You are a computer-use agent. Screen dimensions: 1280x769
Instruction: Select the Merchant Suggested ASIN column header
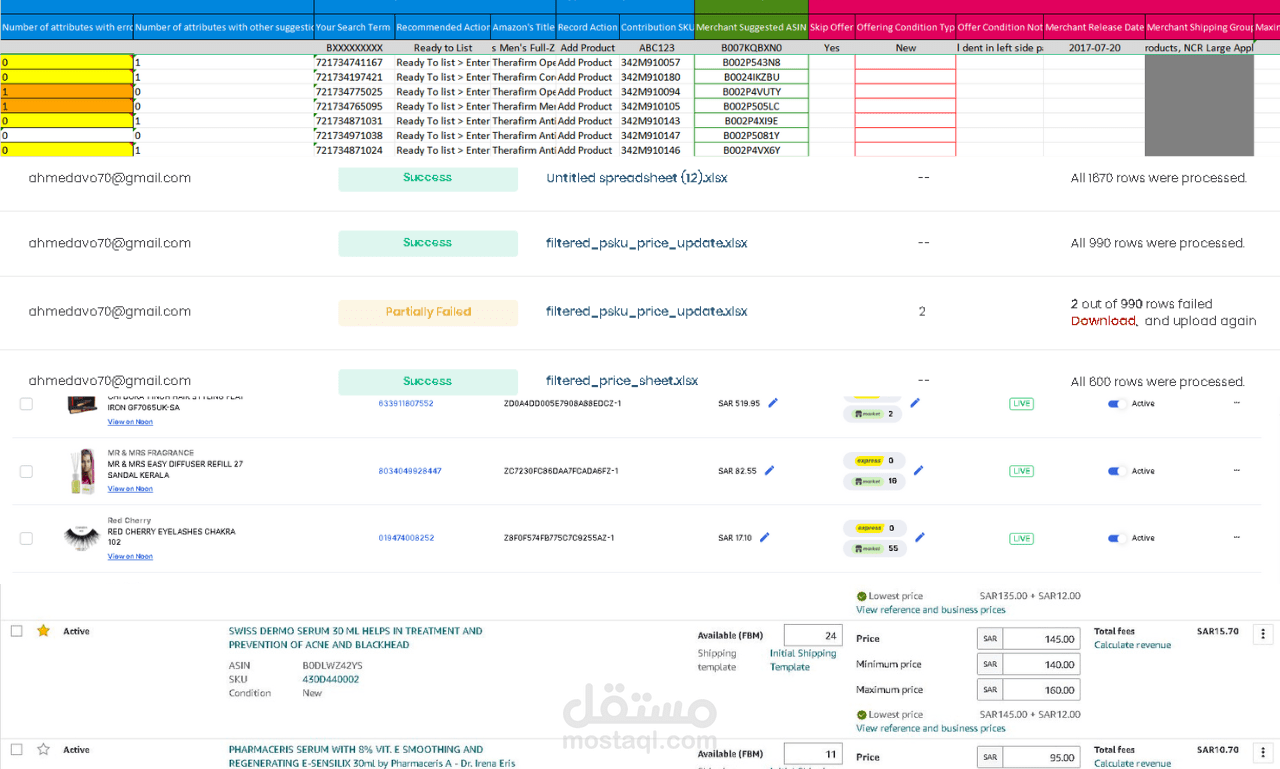point(751,27)
